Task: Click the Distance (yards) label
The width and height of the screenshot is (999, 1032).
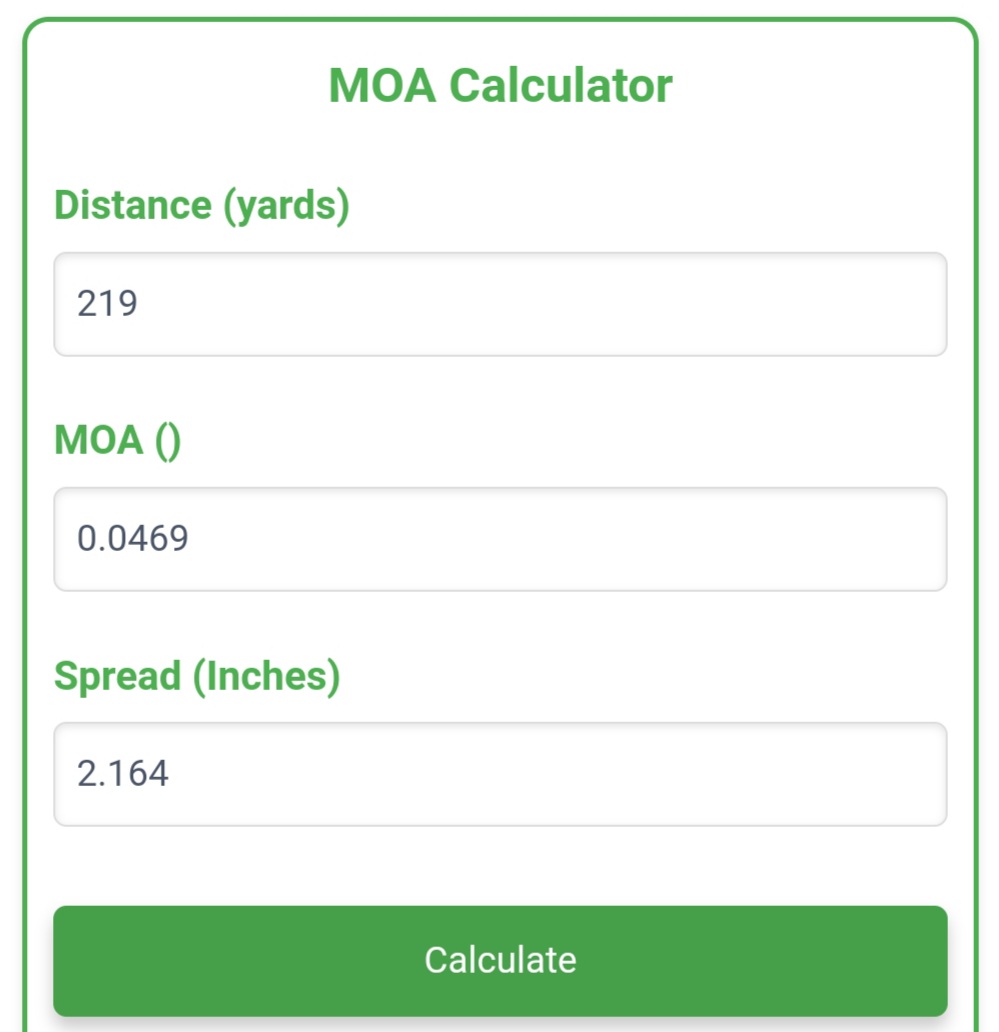Action: (201, 205)
